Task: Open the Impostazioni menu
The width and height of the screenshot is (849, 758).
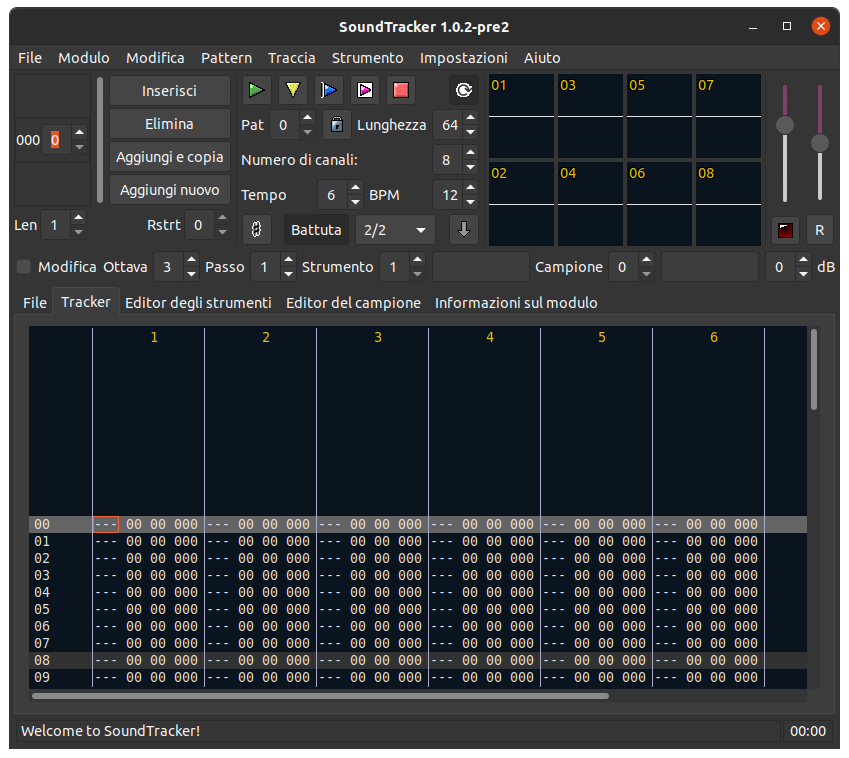Action: pyautogui.click(x=463, y=58)
